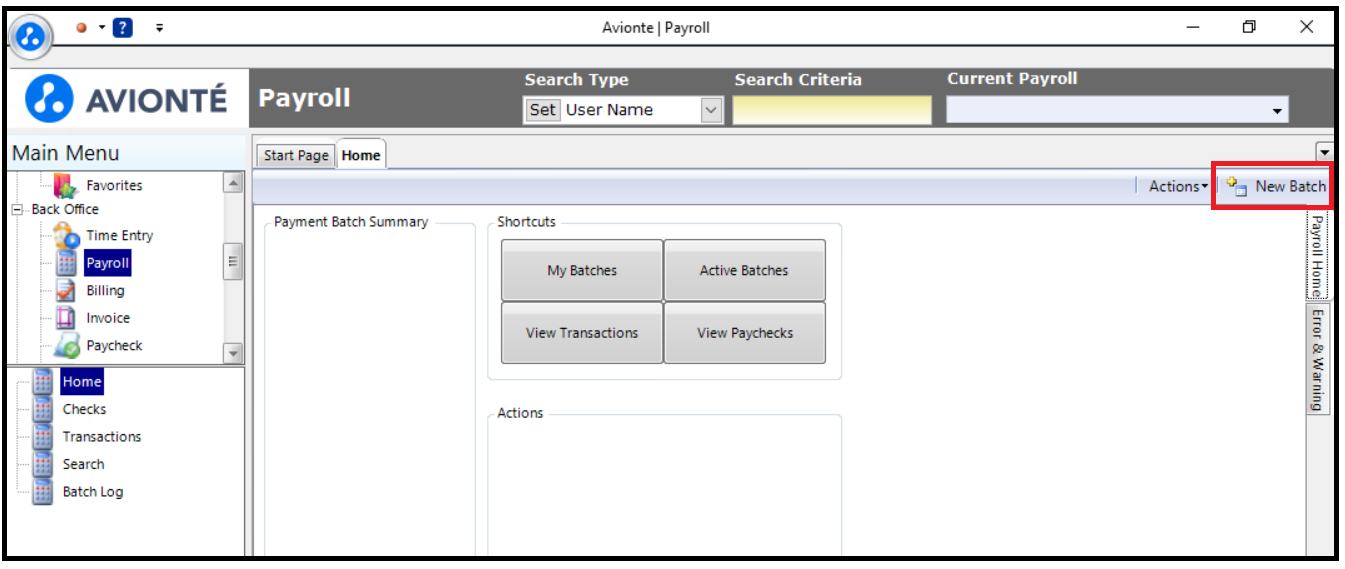Collapse the Back Office tree node
Screen dimensions: 1345x569
tap(17, 210)
